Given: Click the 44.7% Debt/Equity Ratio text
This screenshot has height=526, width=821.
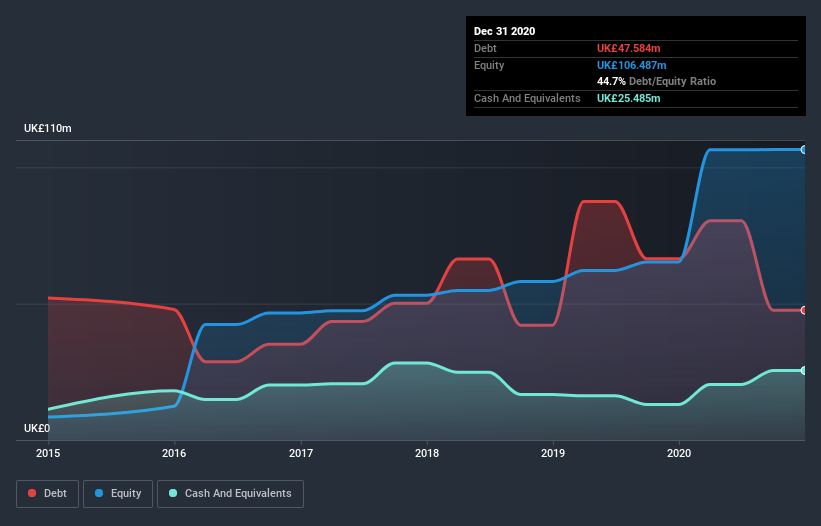Looking at the screenshot, I should [x=657, y=81].
